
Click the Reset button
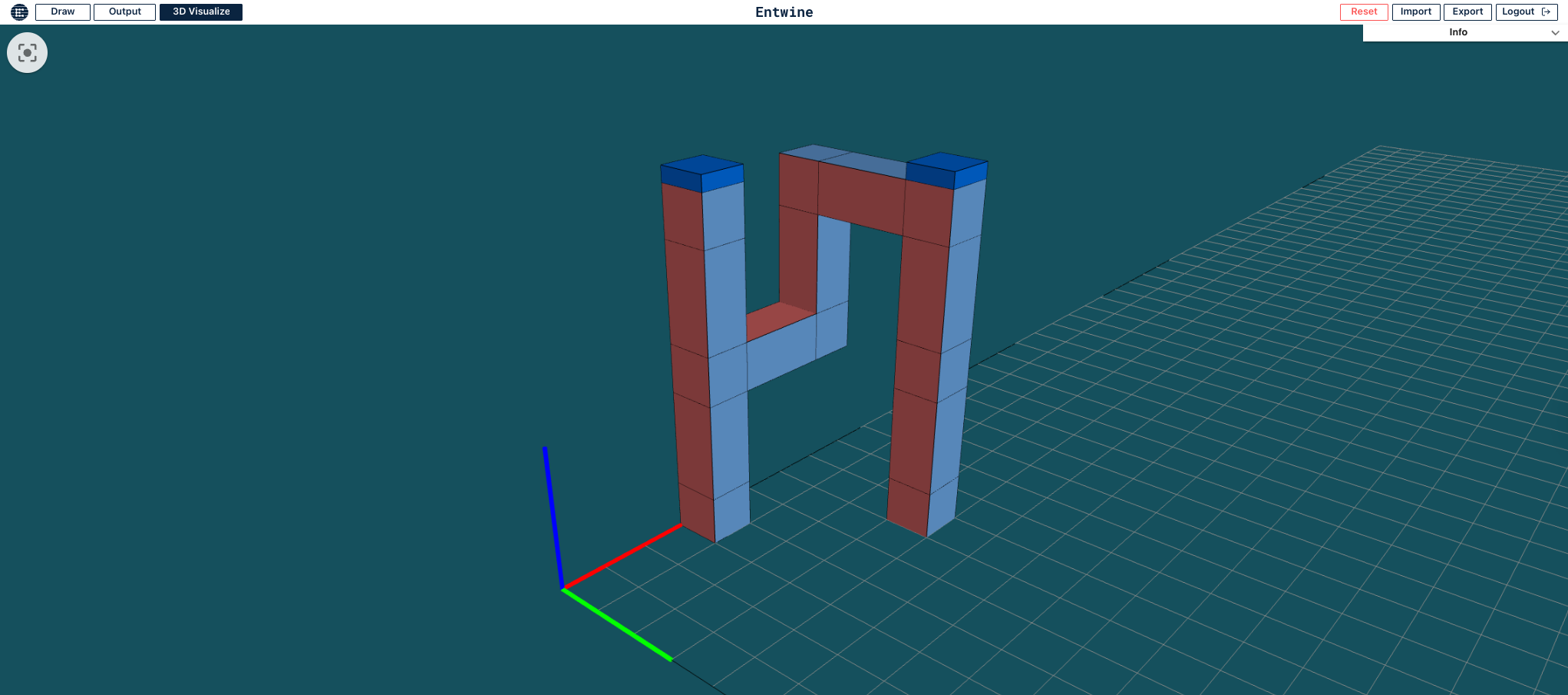1363,12
